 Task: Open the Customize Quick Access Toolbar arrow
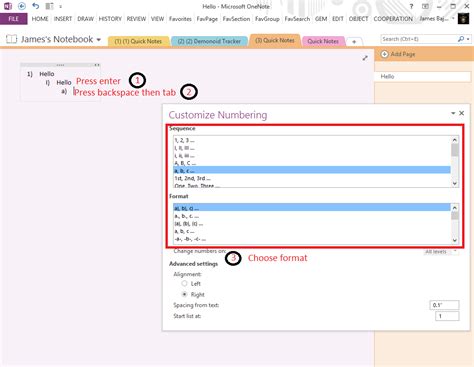point(60,6)
